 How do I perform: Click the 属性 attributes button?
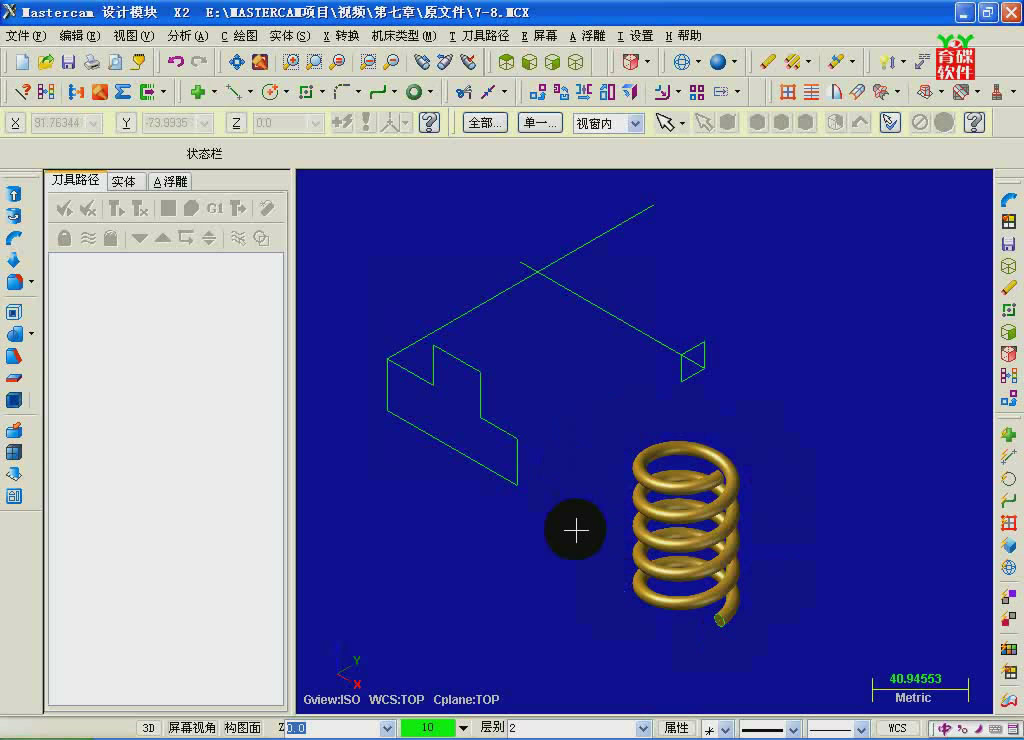676,728
